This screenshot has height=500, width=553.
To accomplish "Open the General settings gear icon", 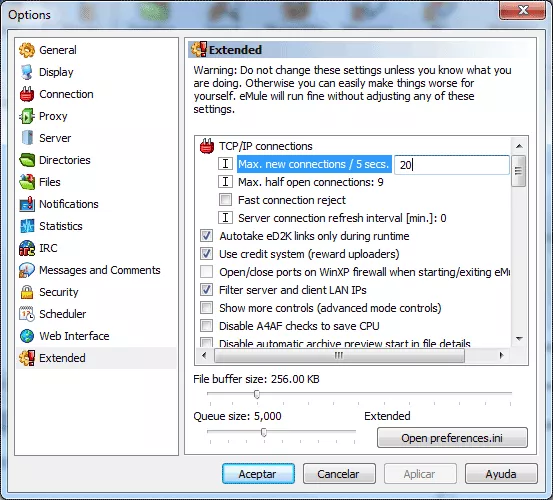I will 27,50.
